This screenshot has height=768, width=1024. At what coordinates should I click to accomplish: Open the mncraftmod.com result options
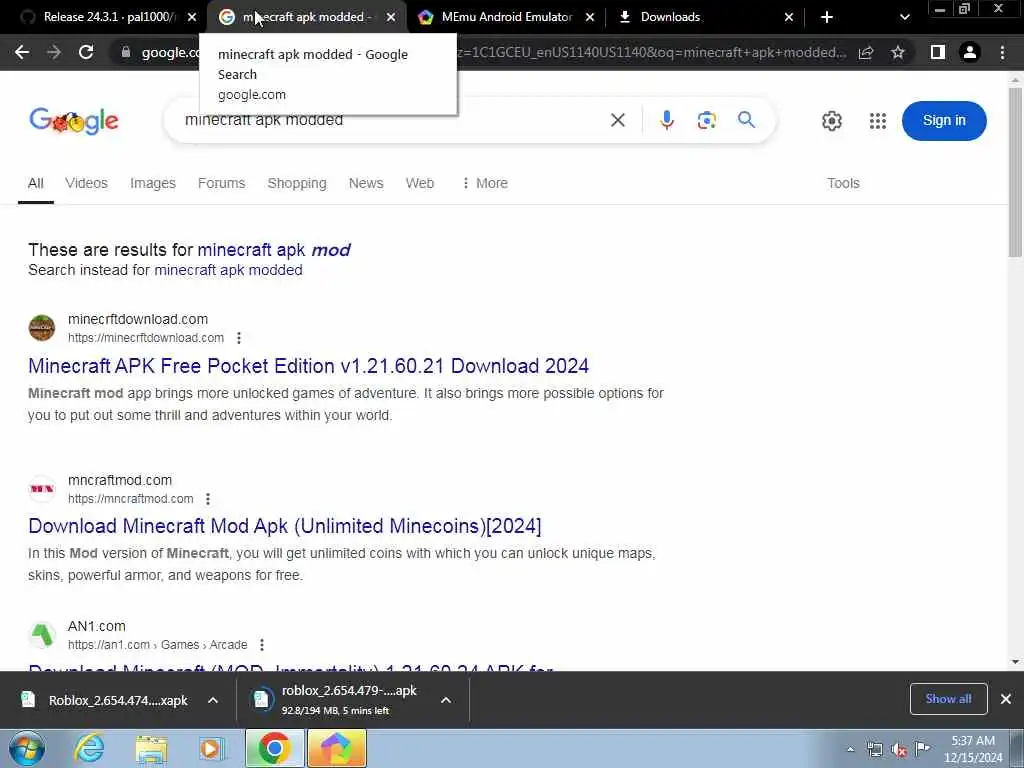[208, 499]
